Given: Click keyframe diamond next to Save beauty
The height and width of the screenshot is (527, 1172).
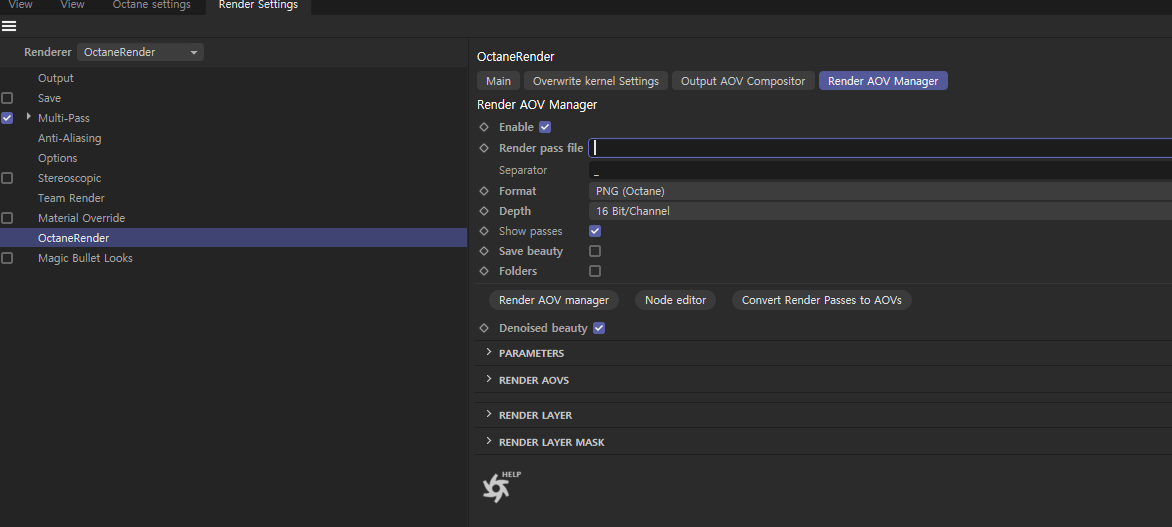Looking at the screenshot, I should point(484,251).
